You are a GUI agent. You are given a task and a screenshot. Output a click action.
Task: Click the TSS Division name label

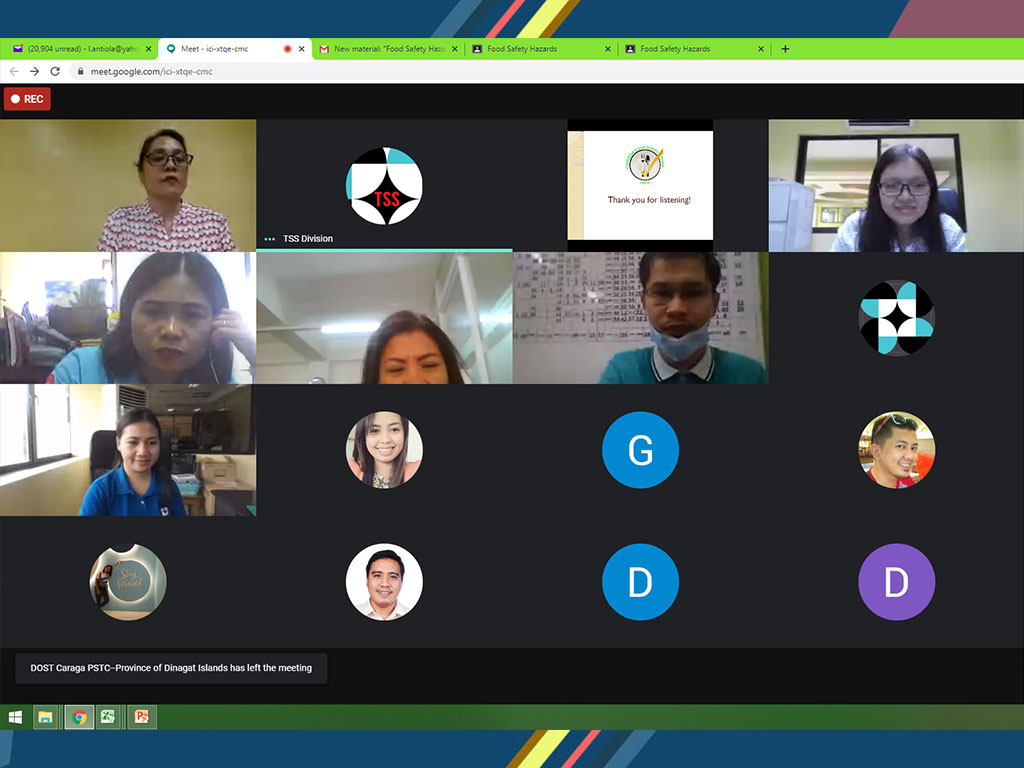pyautogui.click(x=308, y=239)
